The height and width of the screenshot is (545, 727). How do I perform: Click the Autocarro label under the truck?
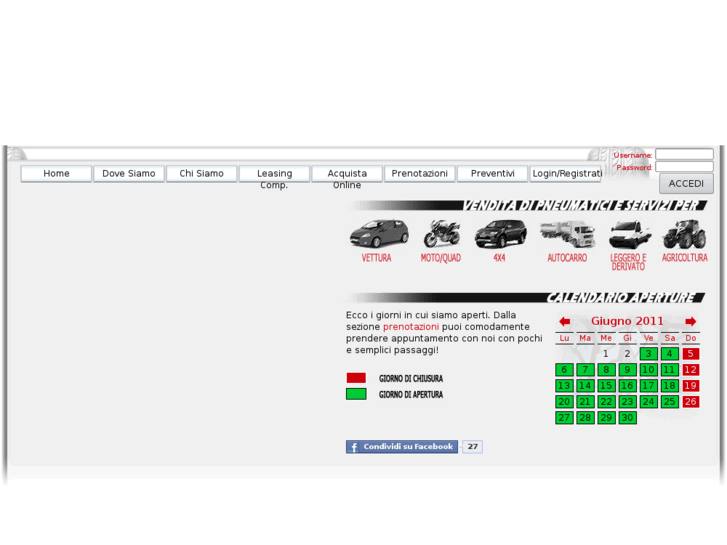[567, 258]
